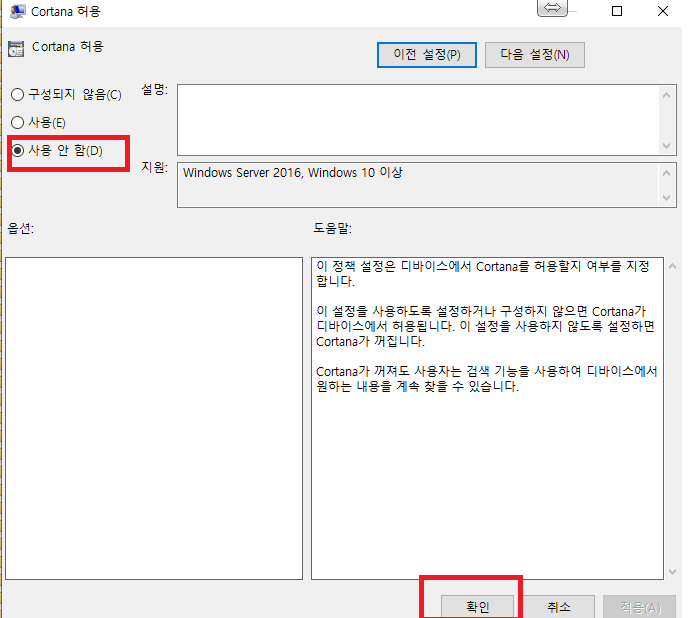Maximize the Cortana 허용 window
695x618 pixels.
click(x=617, y=11)
